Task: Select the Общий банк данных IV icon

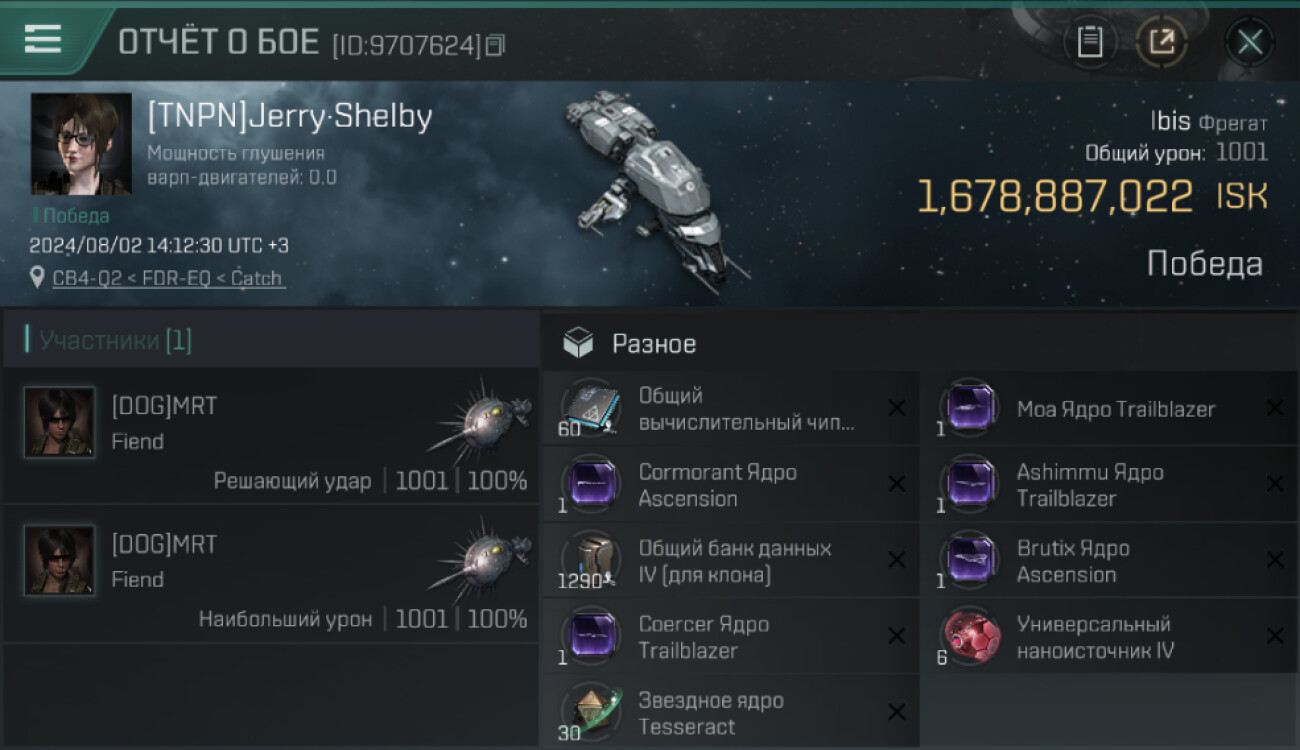Action: point(590,560)
